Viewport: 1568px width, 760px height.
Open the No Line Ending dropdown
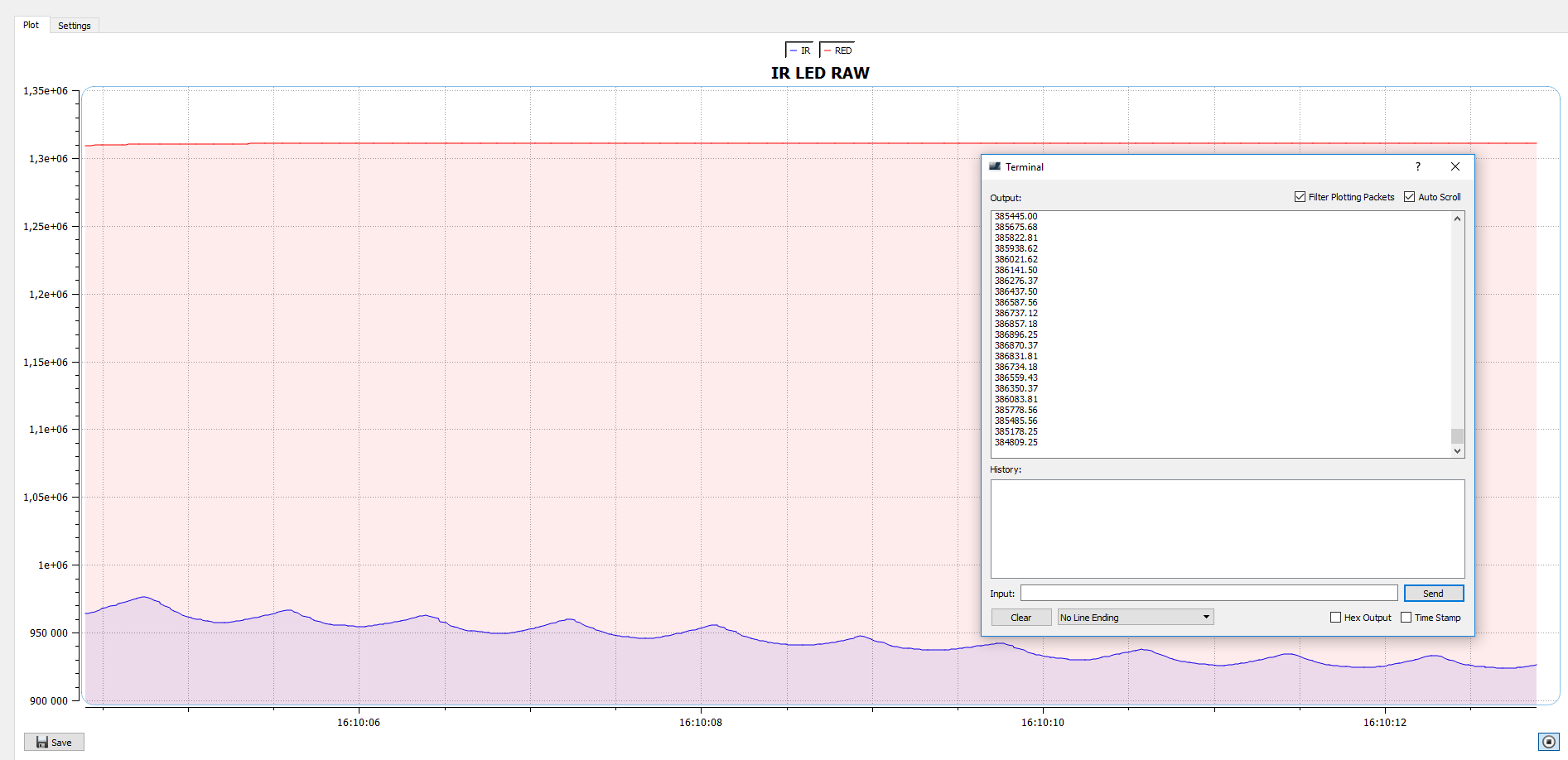[x=1135, y=618]
